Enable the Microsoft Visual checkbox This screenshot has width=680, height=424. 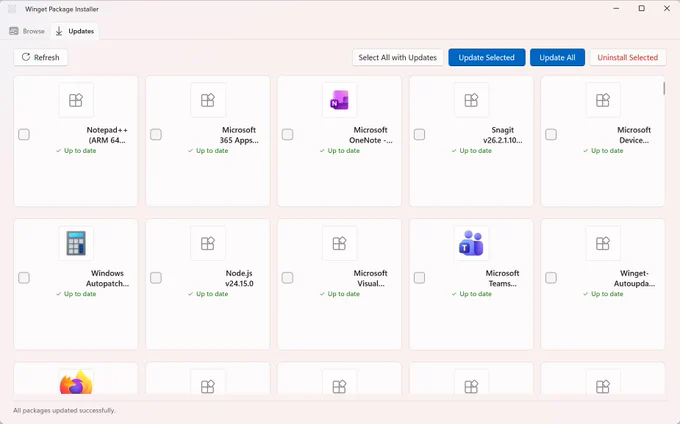point(288,277)
